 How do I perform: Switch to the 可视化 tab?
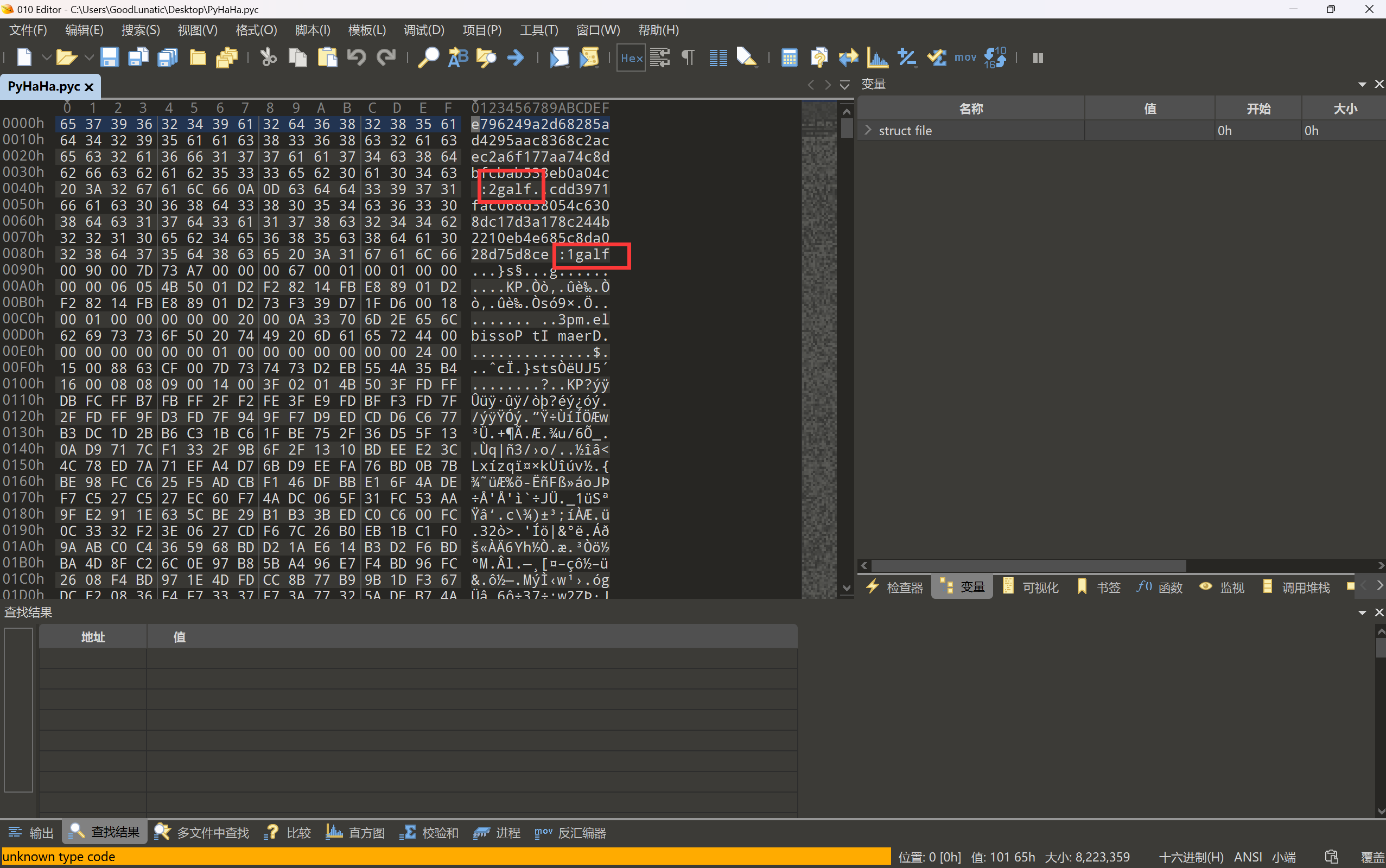click(x=1031, y=588)
